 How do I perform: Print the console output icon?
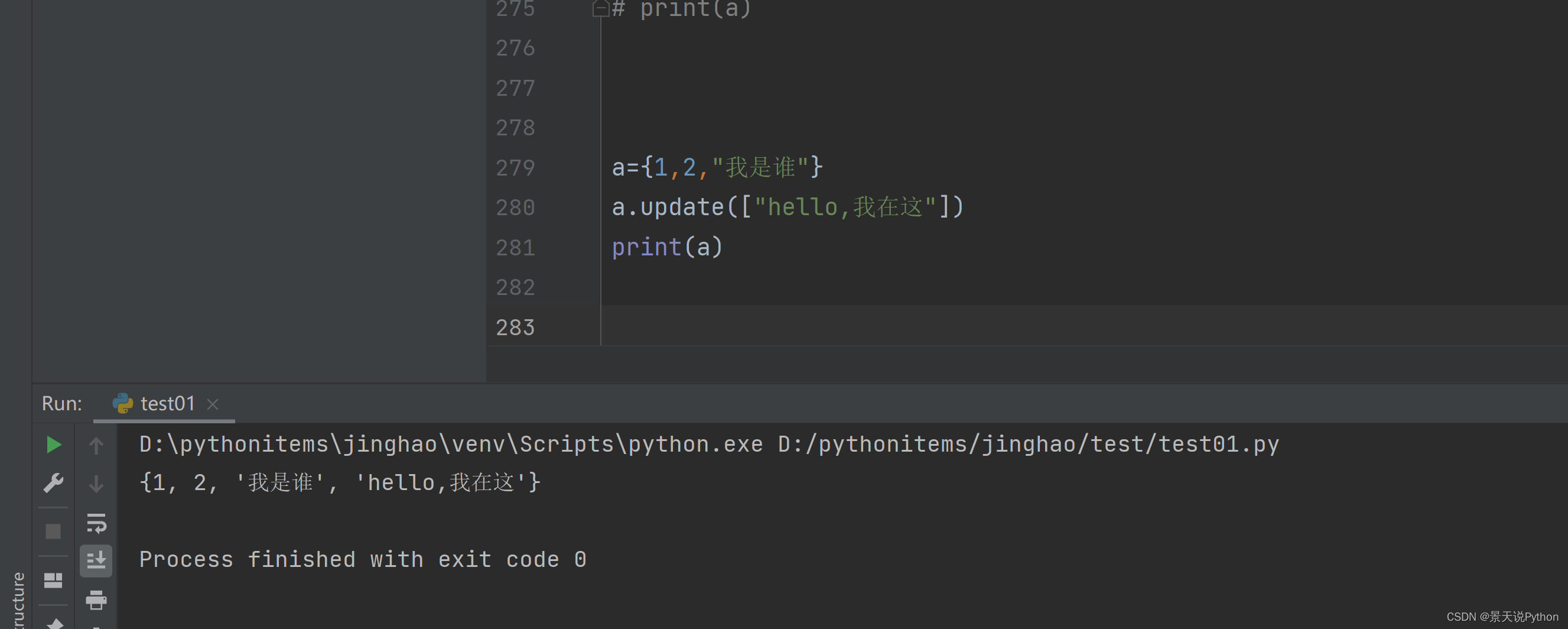(96, 600)
